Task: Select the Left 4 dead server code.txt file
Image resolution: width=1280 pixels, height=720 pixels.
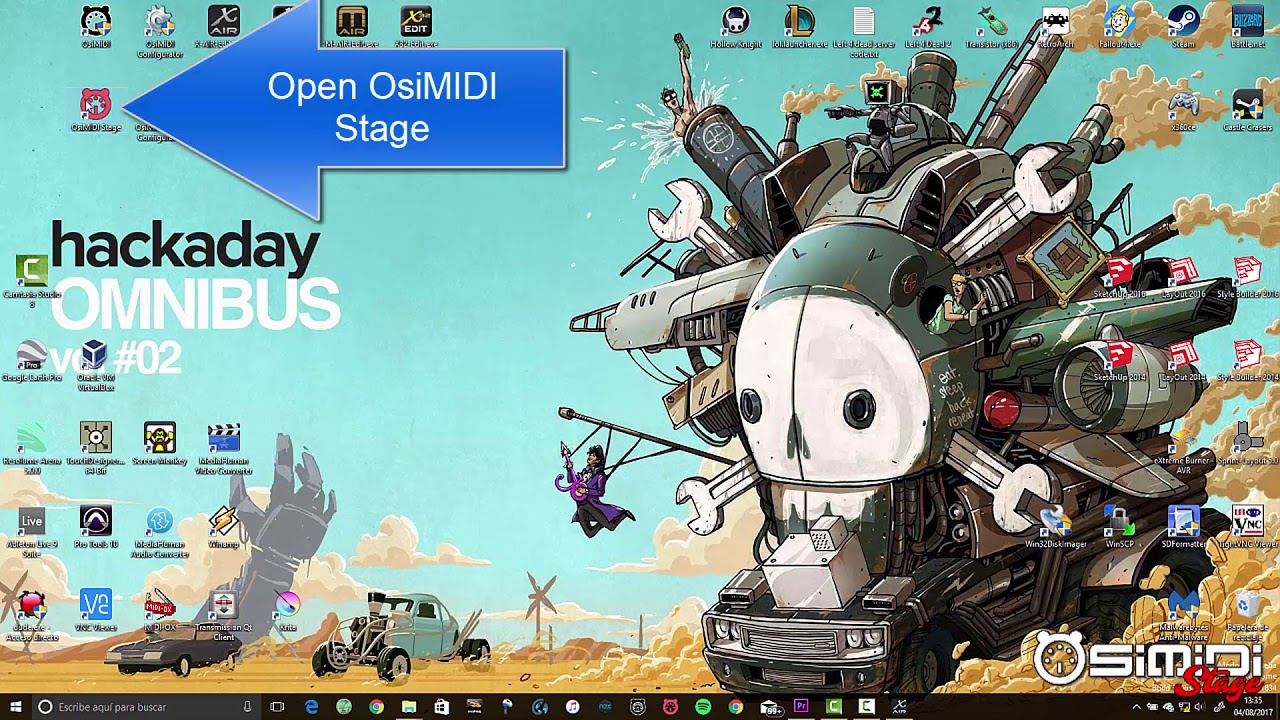Action: [864, 32]
